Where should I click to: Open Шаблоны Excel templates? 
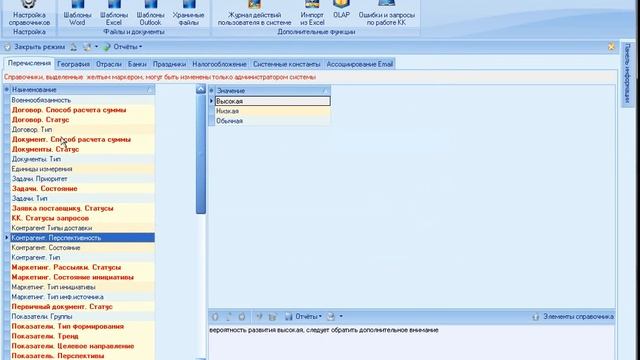point(113,13)
